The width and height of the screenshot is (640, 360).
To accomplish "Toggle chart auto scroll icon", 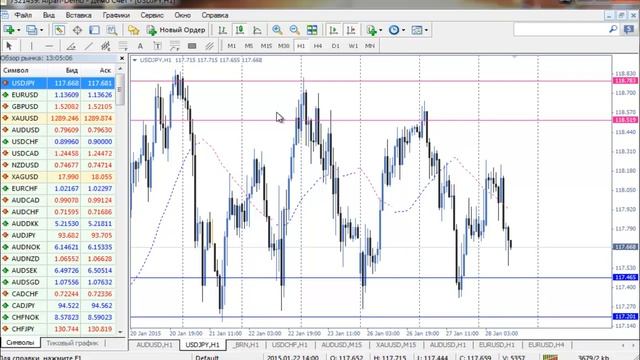I will tap(333, 30).
